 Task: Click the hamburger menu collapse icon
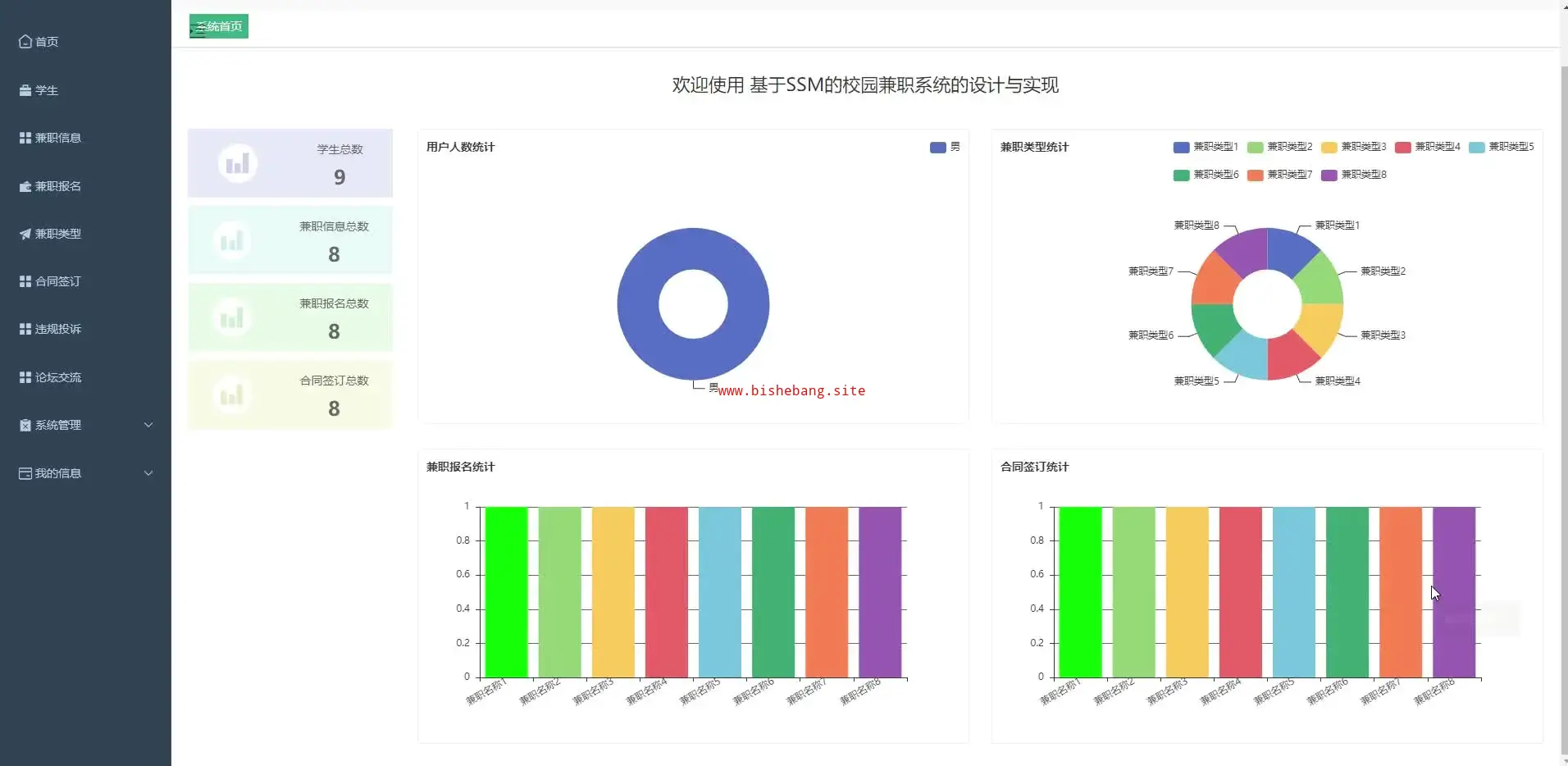click(x=198, y=32)
